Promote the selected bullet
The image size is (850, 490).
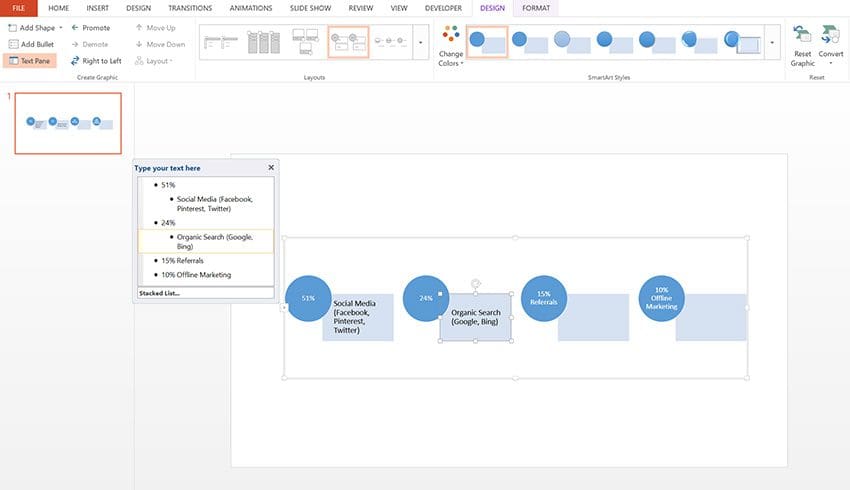tap(90, 28)
